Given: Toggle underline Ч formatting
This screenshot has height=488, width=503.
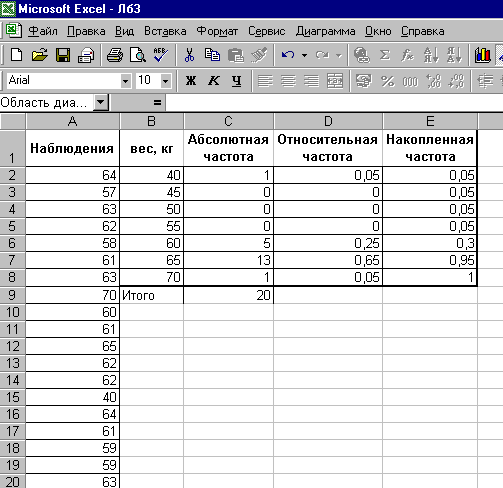Looking at the screenshot, I should pyautogui.click(x=237, y=81).
